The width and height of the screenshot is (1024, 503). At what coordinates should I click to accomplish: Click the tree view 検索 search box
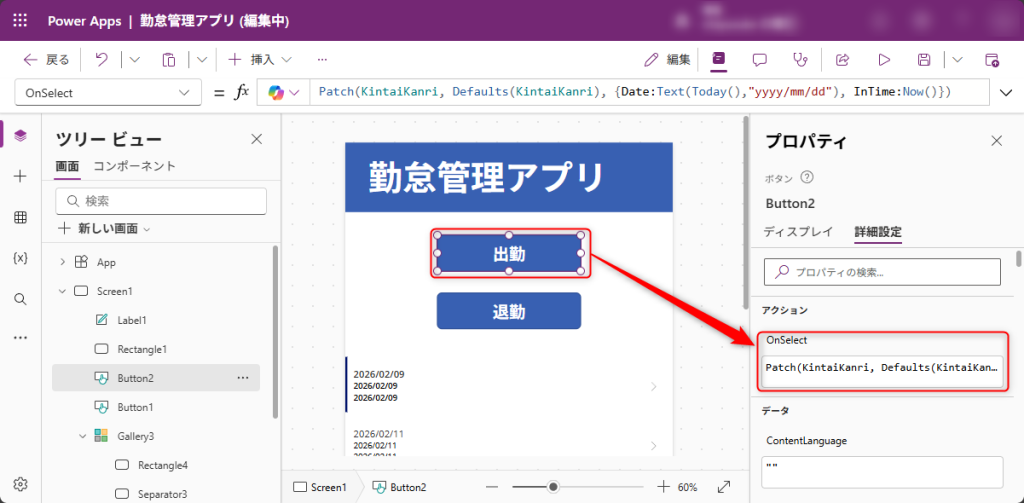click(x=161, y=201)
